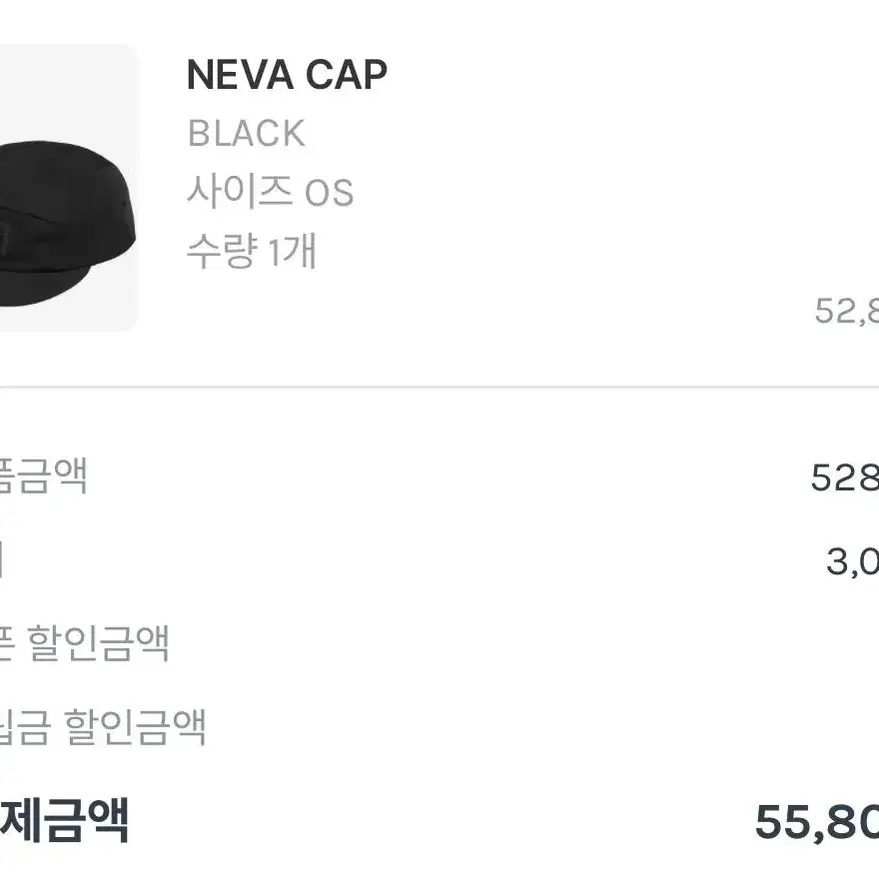This screenshot has width=879, height=879.
Task: Click the 528 product amount value
Action: point(845,478)
